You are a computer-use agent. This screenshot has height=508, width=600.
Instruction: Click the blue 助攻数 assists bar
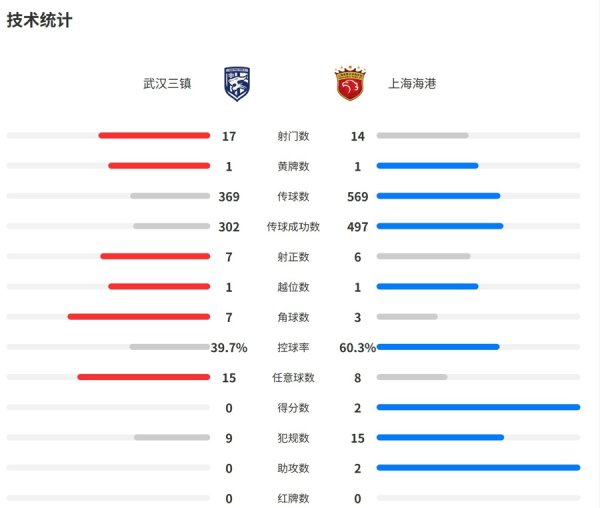click(x=478, y=467)
